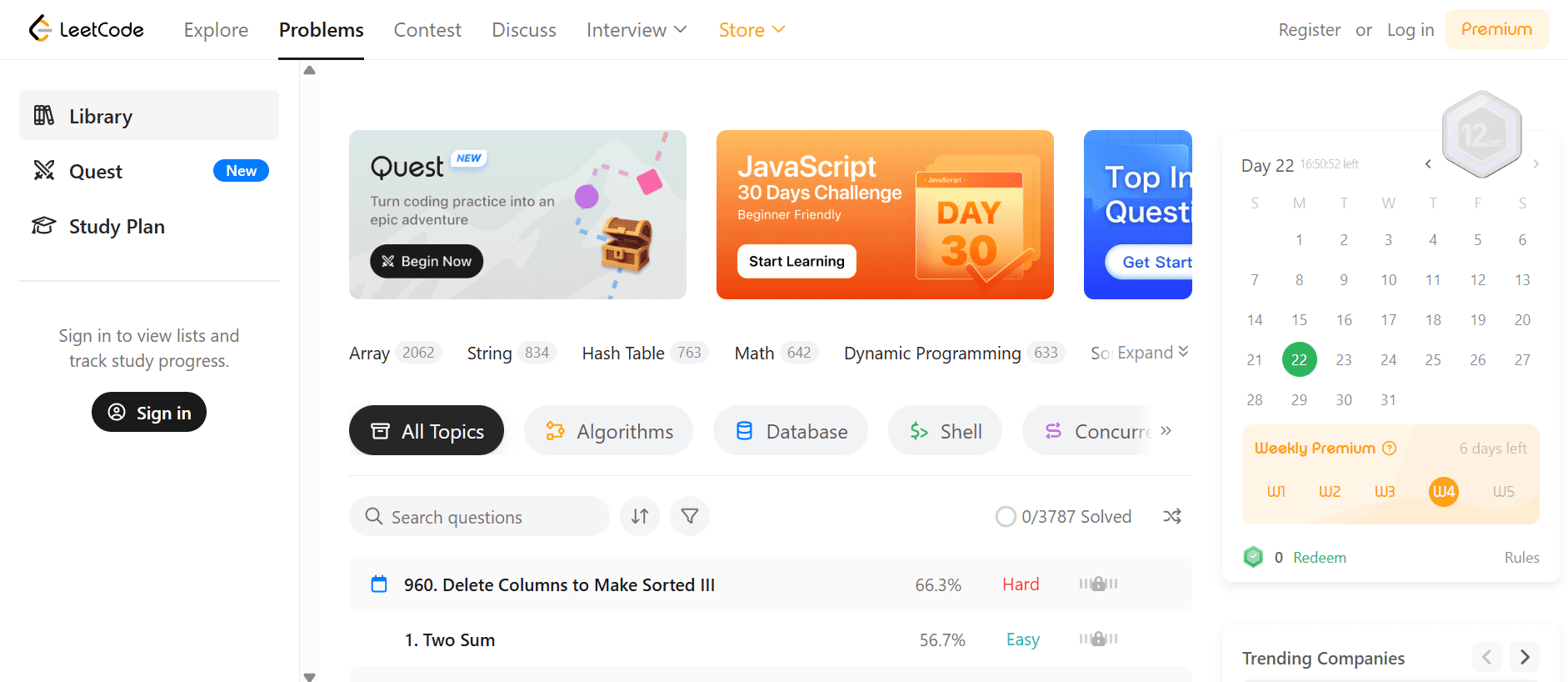Select week W3 in Weekly Premium
The image size is (1568, 682).
coord(1385,491)
